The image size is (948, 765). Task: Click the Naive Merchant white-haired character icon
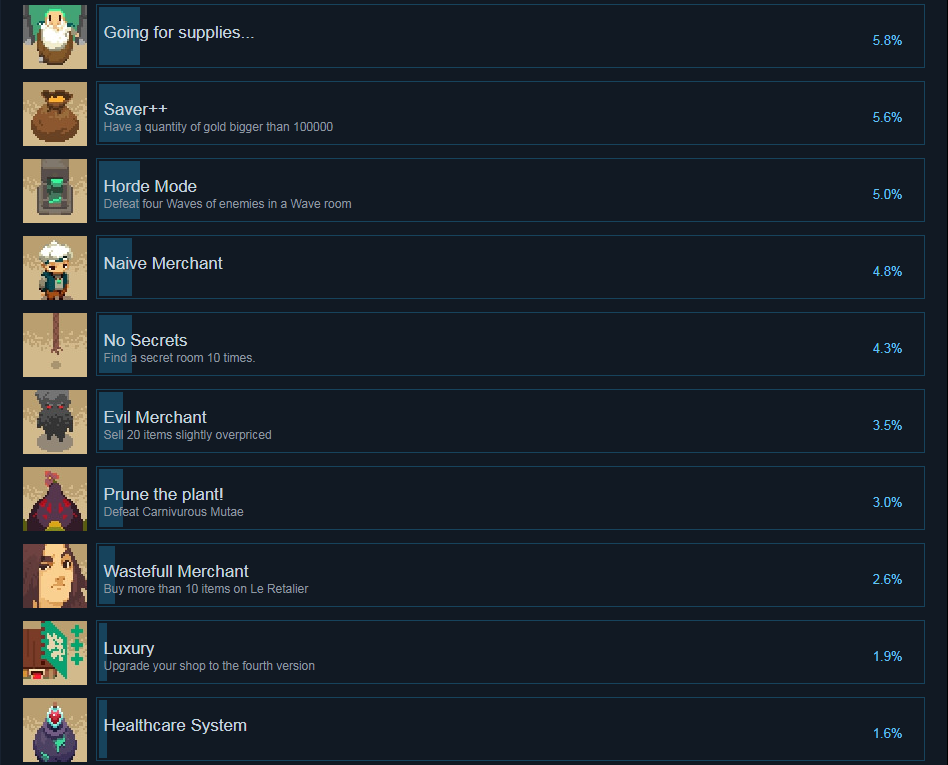(x=55, y=268)
